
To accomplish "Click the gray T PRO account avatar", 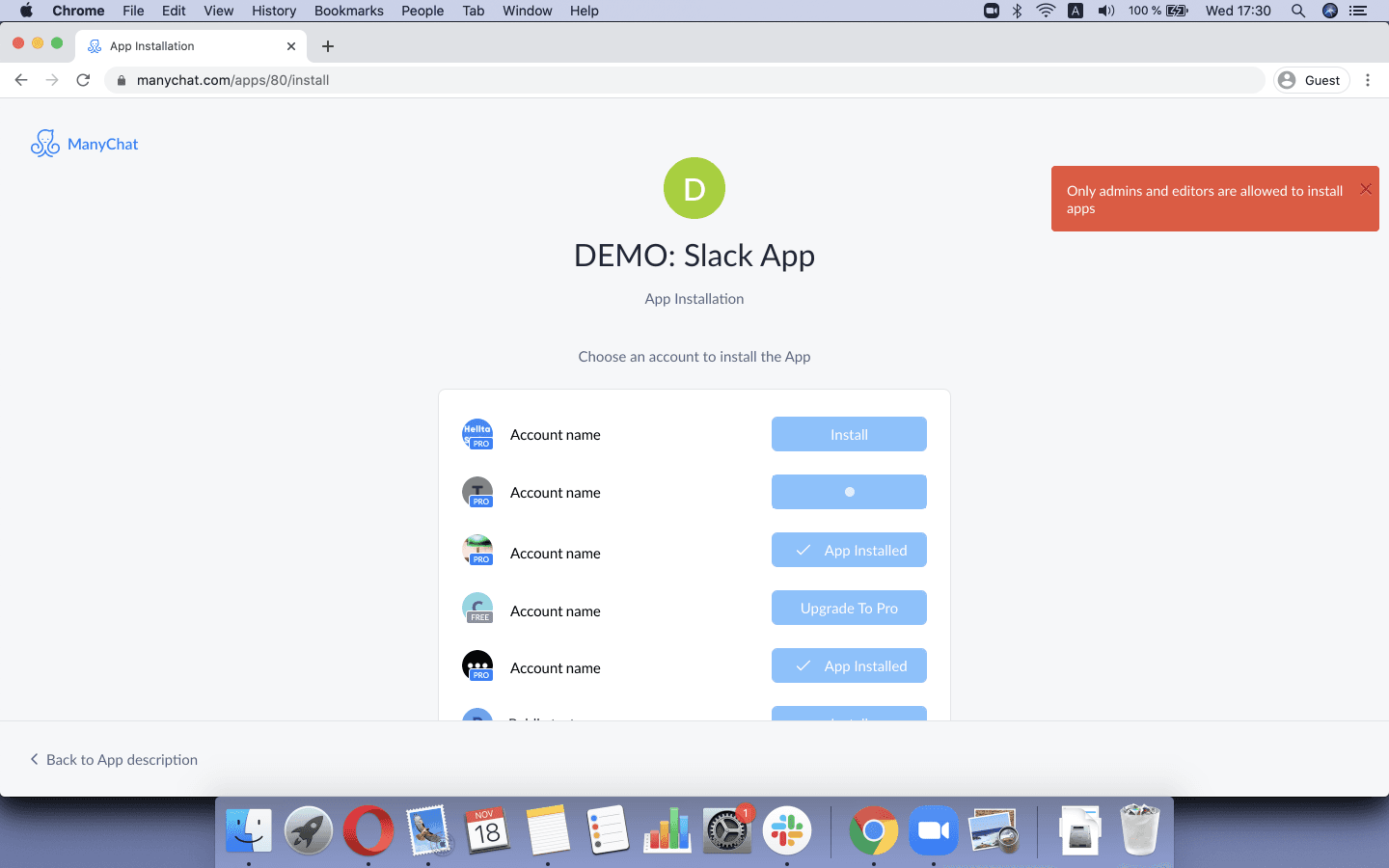I will tap(477, 492).
